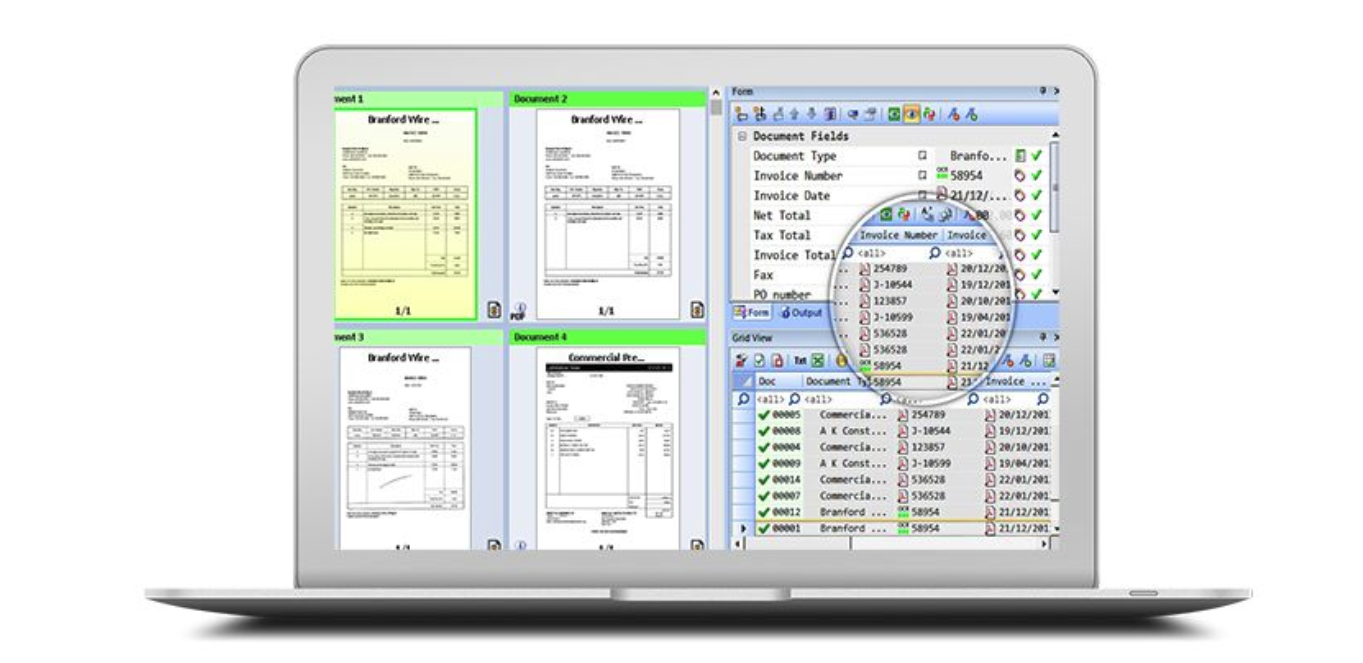The height and width of the screenshot is (663, 1363).
Task: Click the OCR icon in row 00012 of grid
Action: click(903, 511)
